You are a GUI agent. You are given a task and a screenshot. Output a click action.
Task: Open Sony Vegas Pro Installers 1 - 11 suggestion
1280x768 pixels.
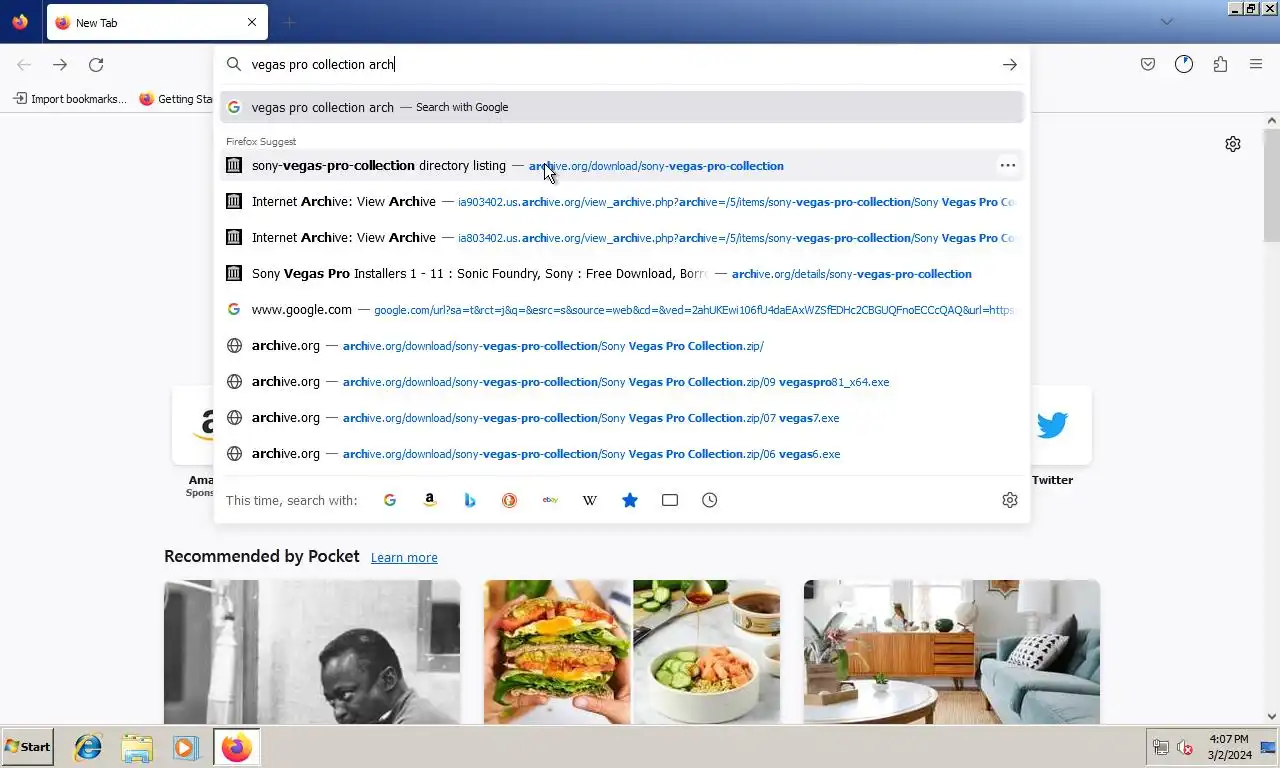pos(622,273)
